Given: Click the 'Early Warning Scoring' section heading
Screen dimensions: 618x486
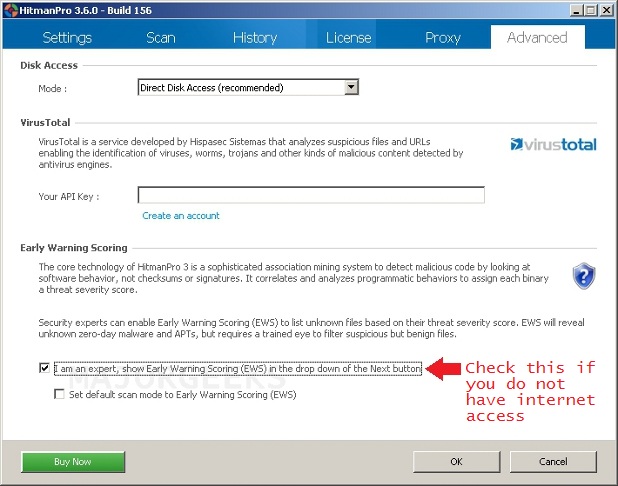Looking at the screenshot, I should pos(74,248).
